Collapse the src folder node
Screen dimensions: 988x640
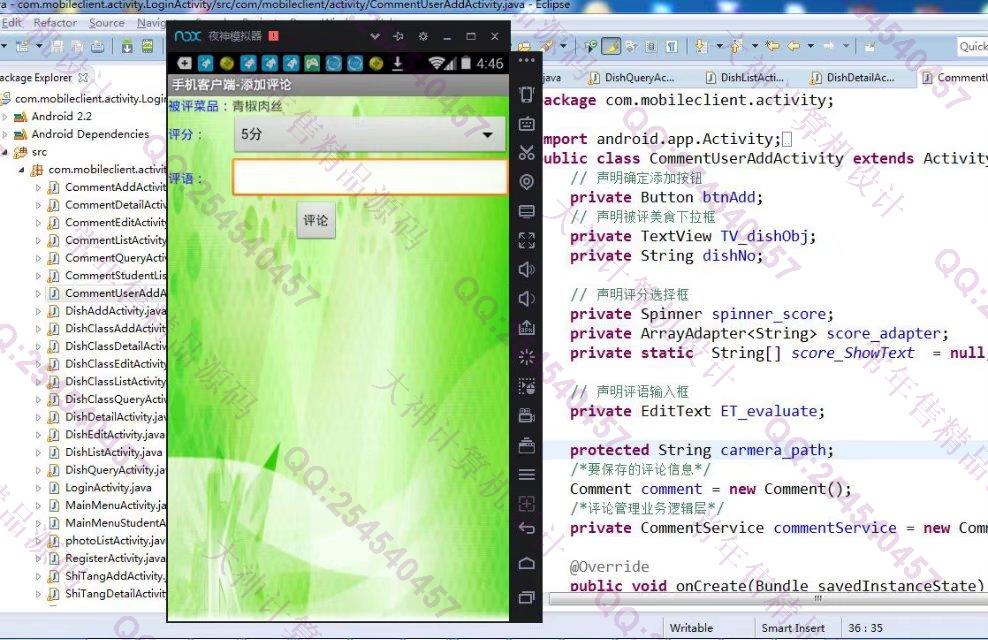pyautogui.click(x=5, y=152)
